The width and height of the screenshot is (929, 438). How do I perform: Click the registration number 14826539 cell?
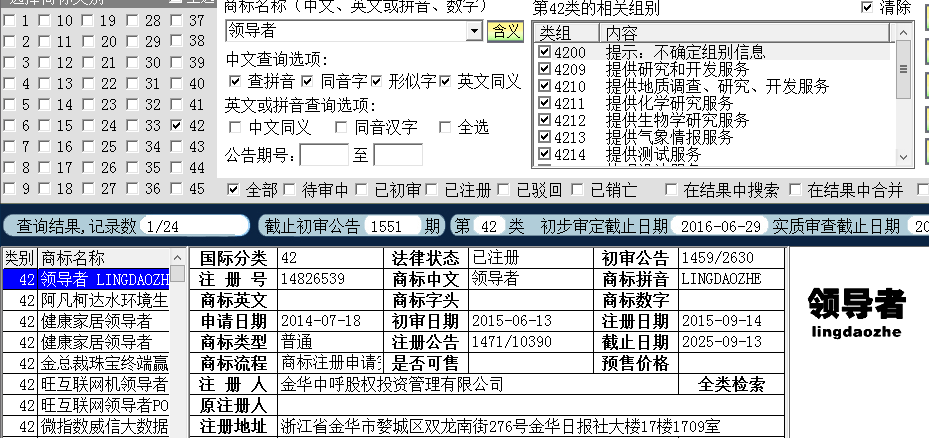(331, 279)
